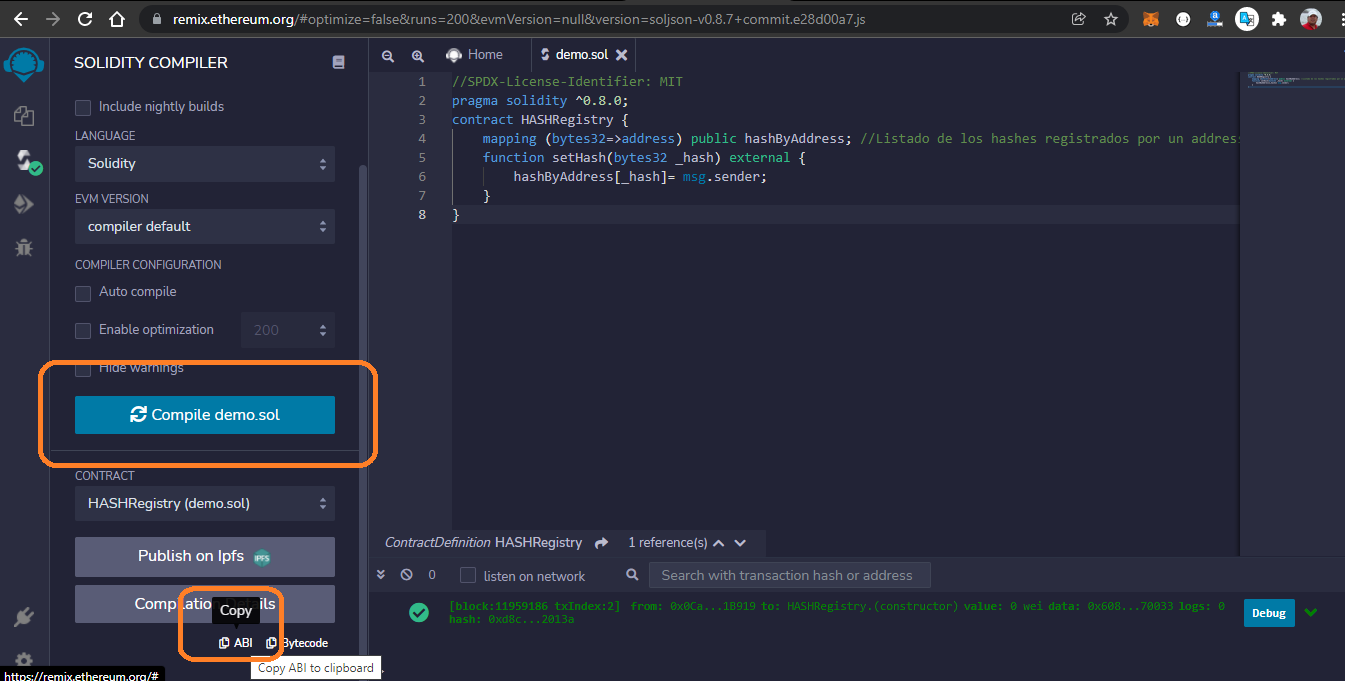Open Compilation Details button
This screenshot has width=1345, height=681.
(205, 605)
